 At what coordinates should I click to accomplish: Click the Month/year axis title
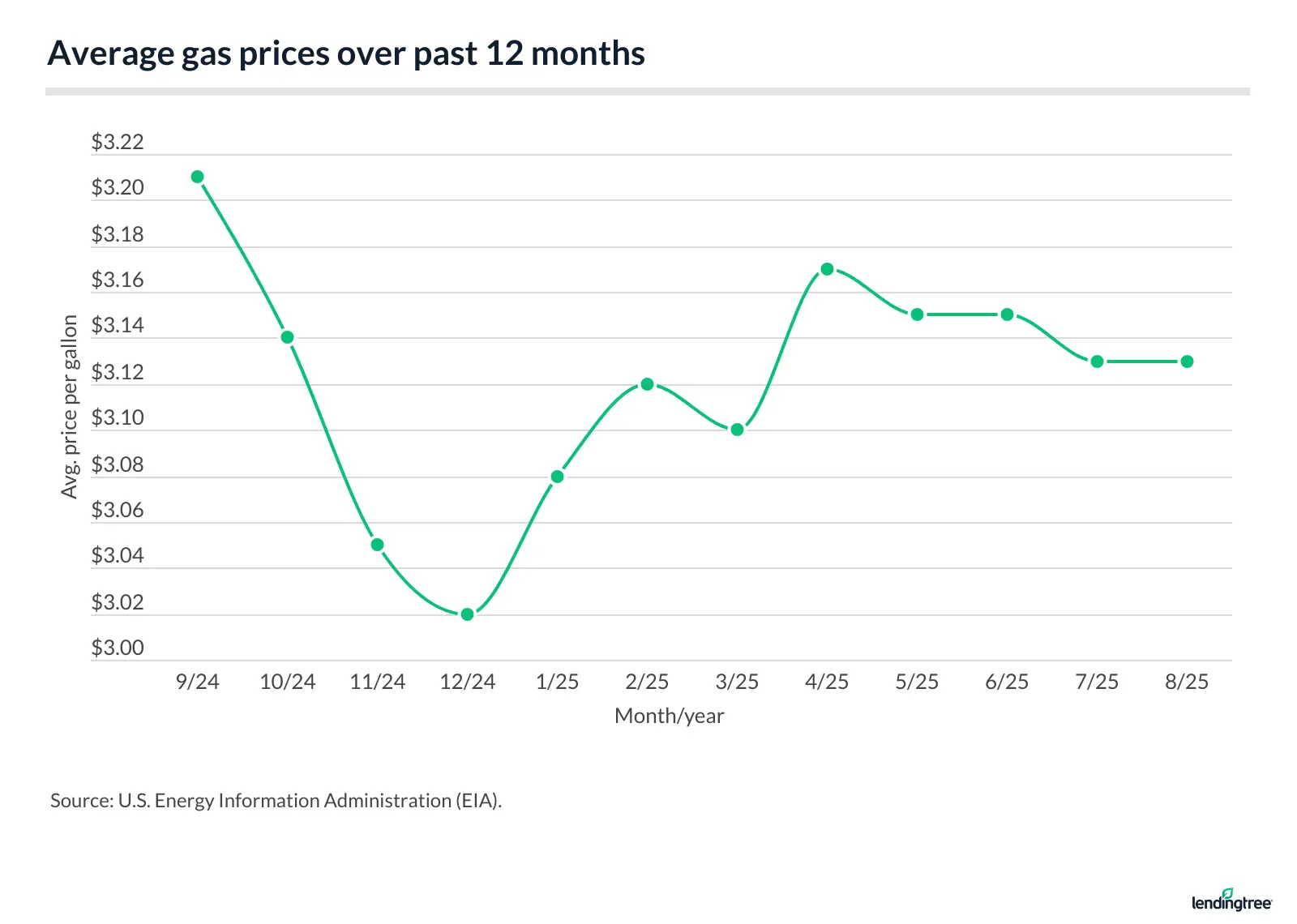tap(669, 716)
